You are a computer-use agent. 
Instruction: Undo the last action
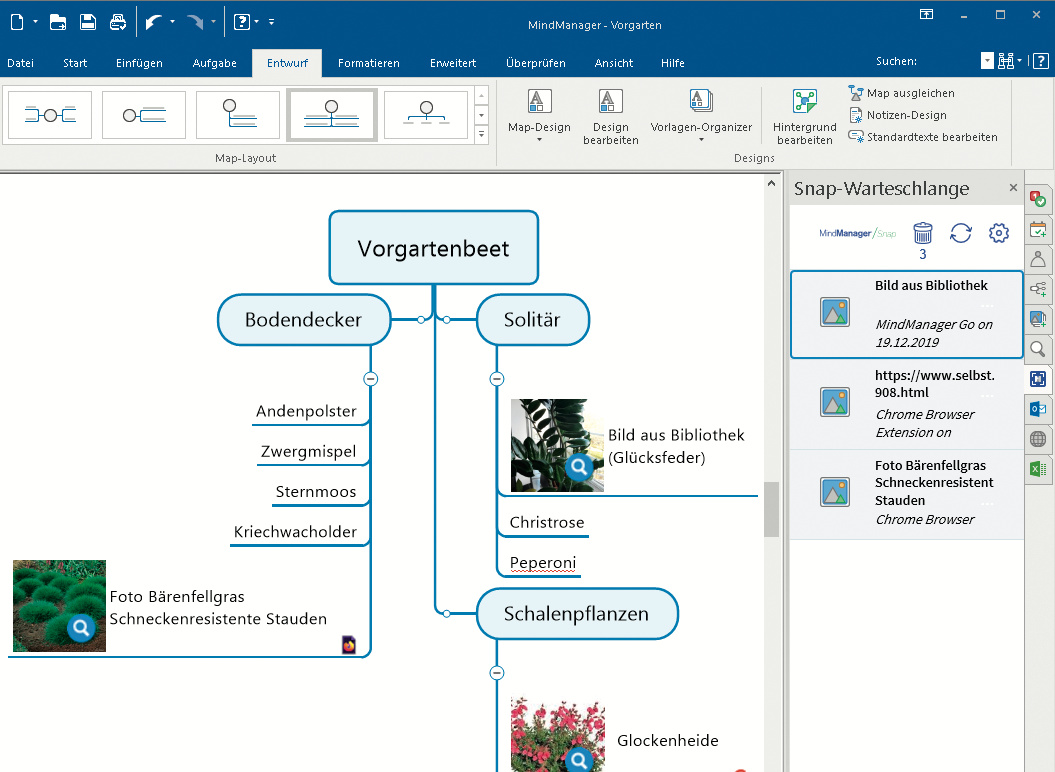point(154,22)
